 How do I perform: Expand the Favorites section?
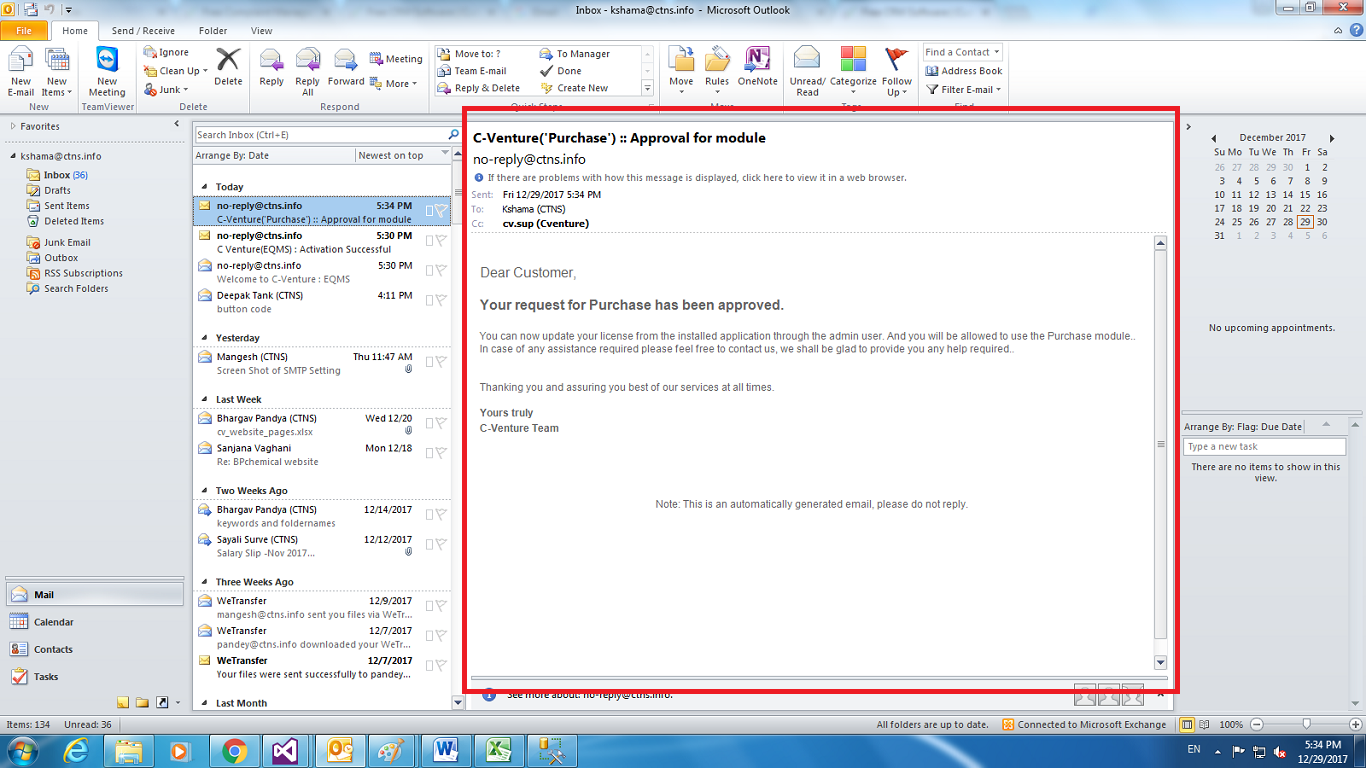pos(13,126)
